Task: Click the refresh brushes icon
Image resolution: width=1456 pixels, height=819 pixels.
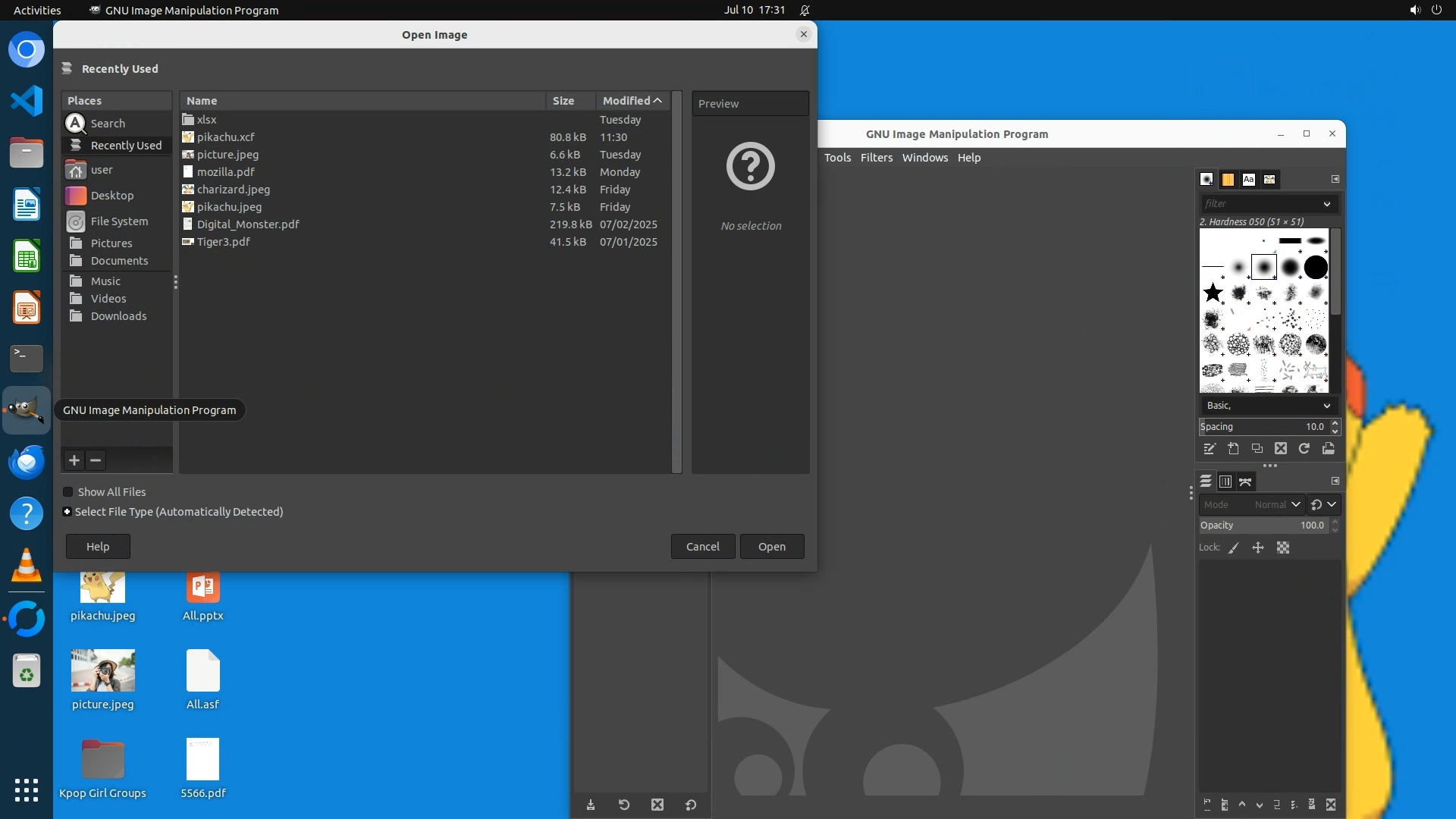Action: (1304, 449)
